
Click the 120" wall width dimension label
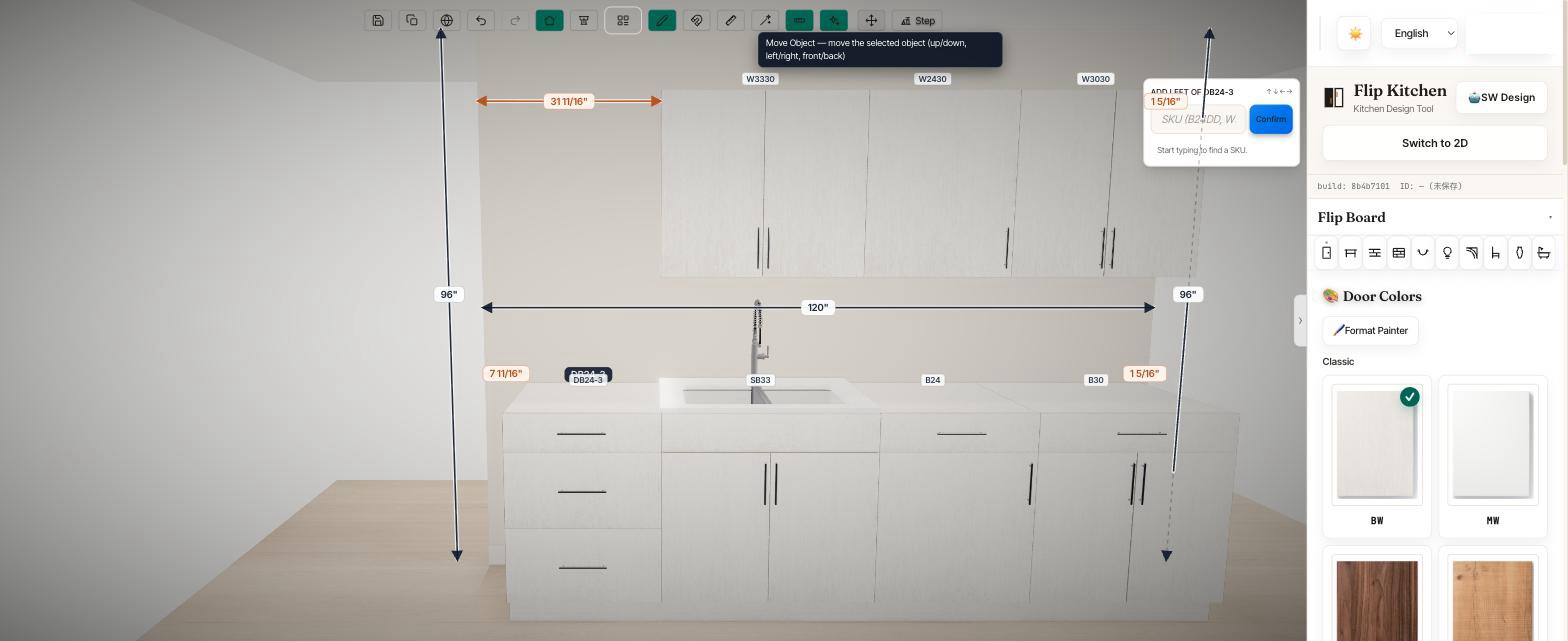pos(818,307)
